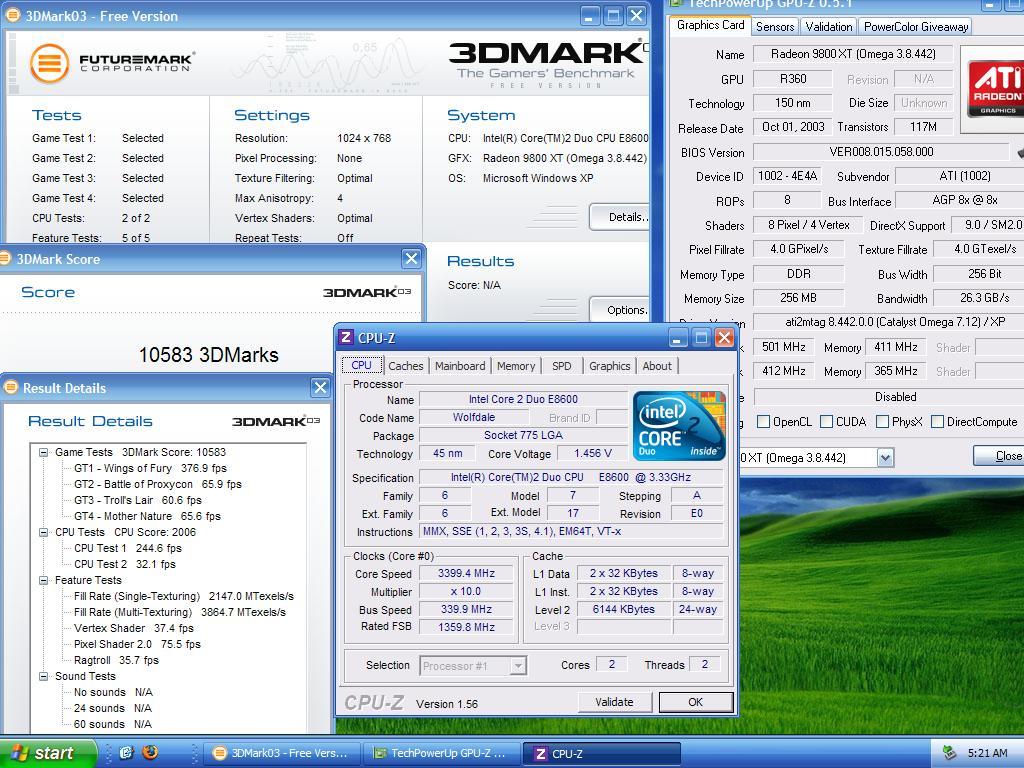
Task: Minimize the CPU-Z window
Action: click(x=679, y=338)
